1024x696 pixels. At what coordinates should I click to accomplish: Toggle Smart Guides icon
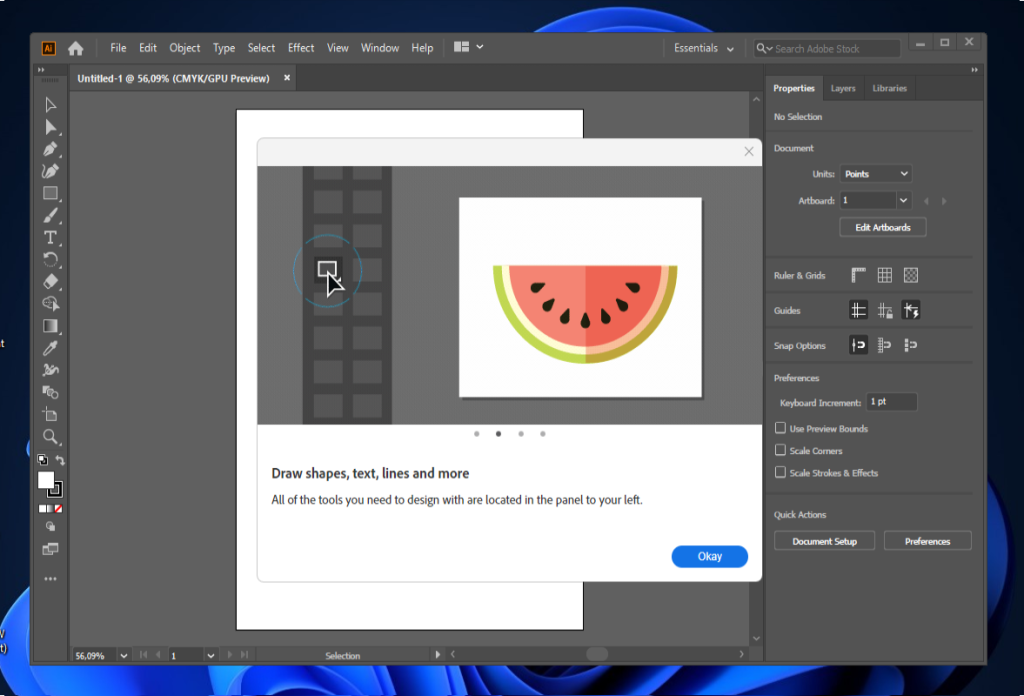(x=910, y=310)
